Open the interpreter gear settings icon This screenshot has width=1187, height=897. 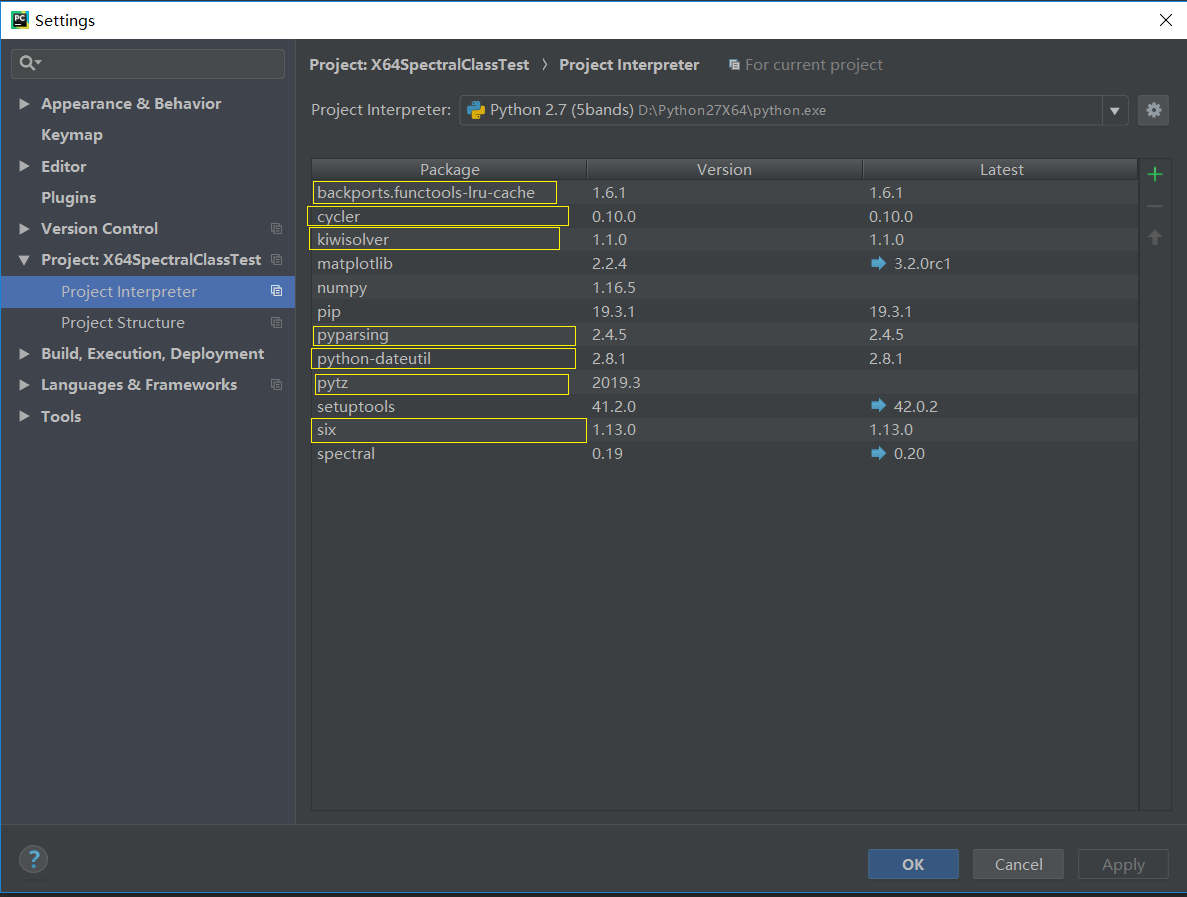[1153, 111]
